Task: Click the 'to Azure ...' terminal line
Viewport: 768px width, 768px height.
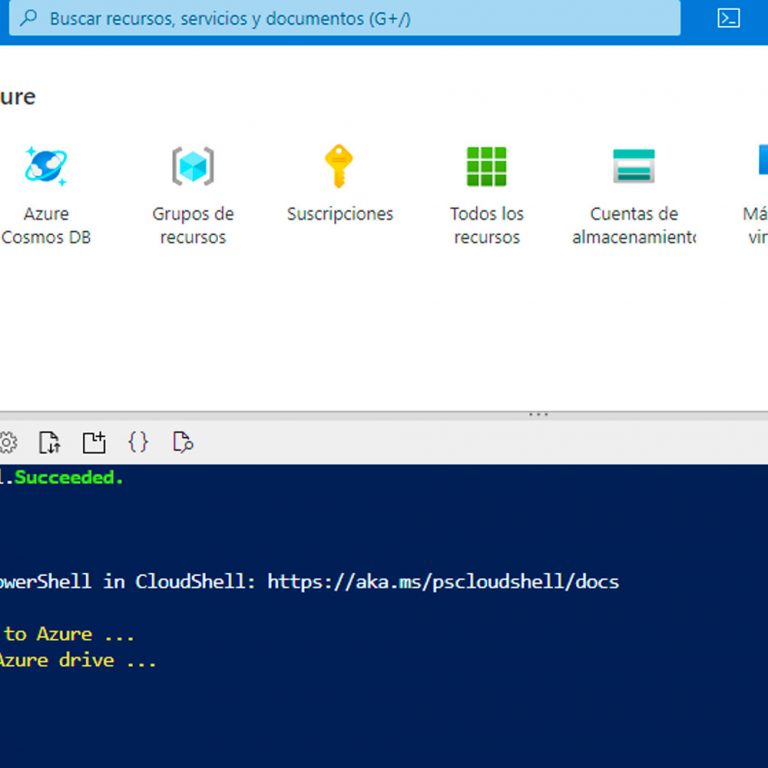Action: click(69, 634)
